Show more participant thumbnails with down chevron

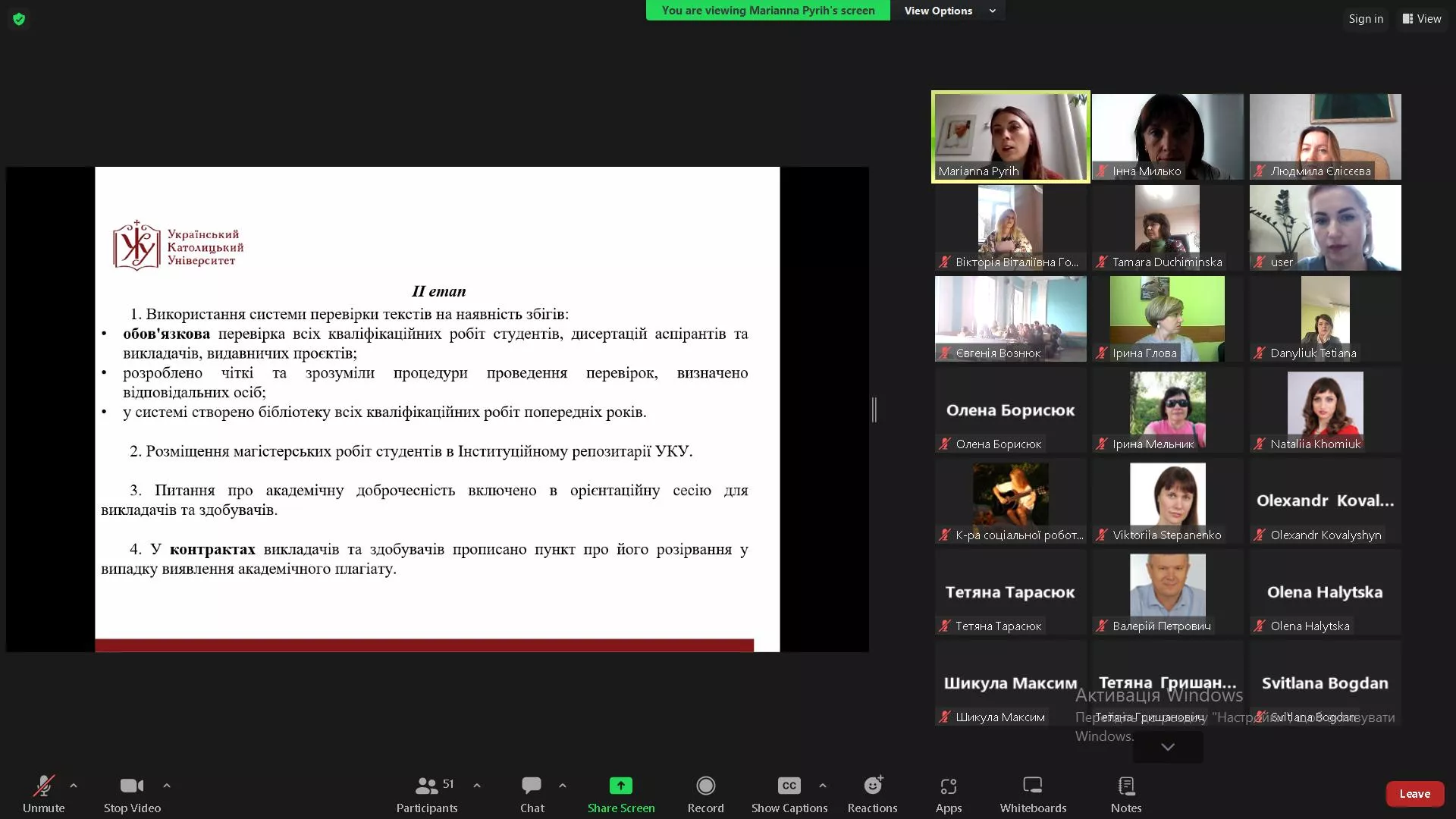[1167, 747]
